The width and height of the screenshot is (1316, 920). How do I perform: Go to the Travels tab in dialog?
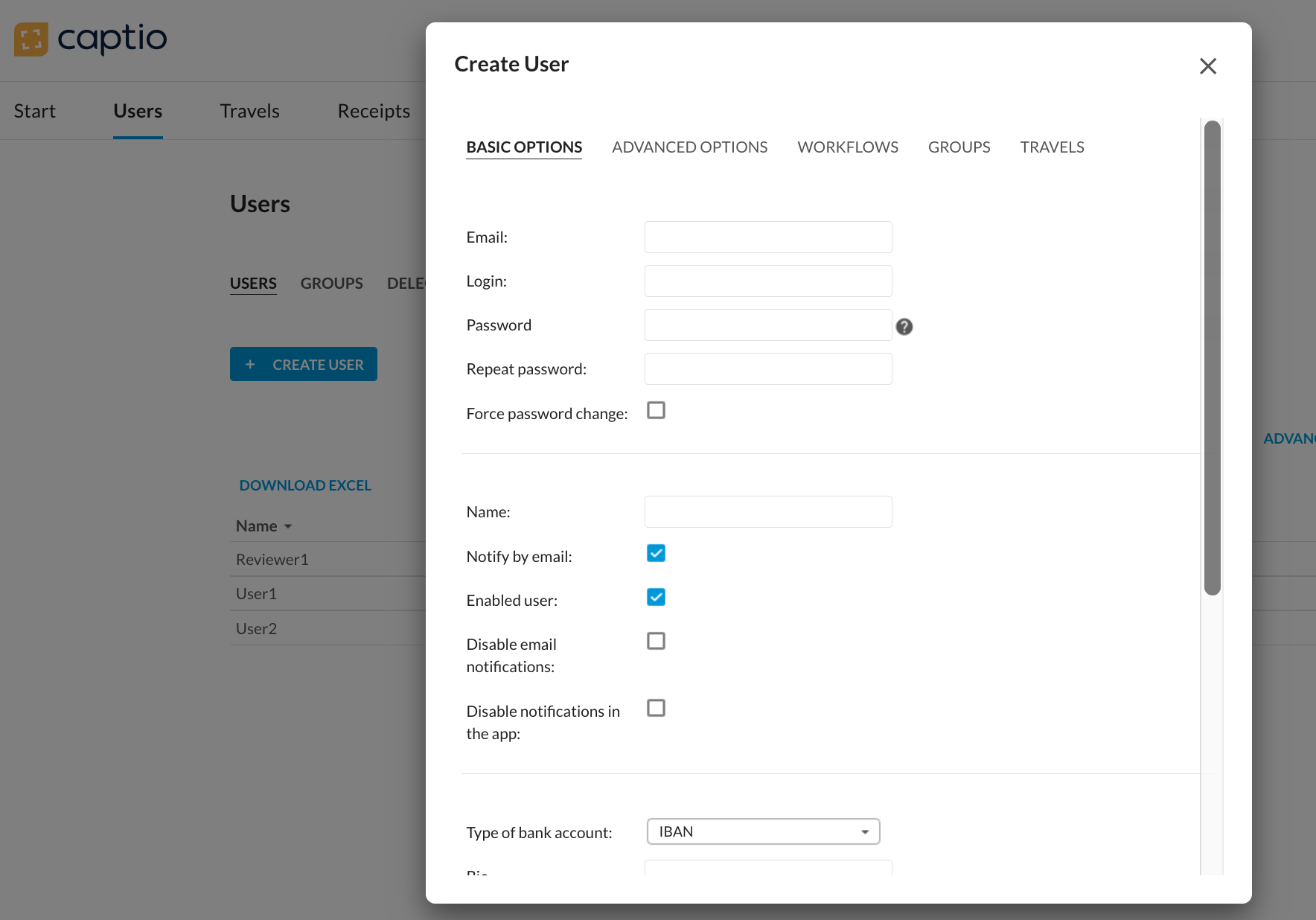[x=1051, y=147]
